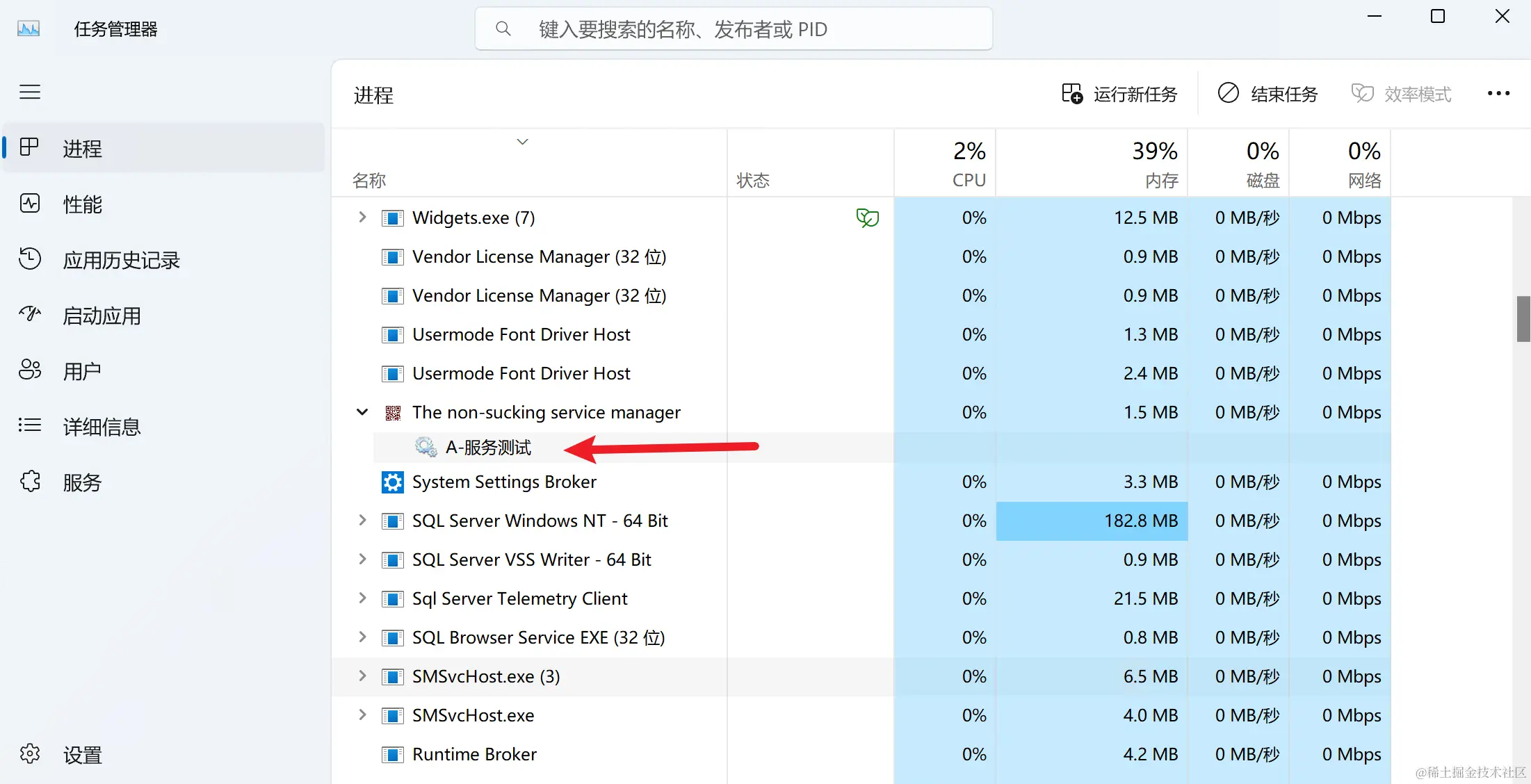Click the vertical scrollbar thumb

tap(1523, 319)
